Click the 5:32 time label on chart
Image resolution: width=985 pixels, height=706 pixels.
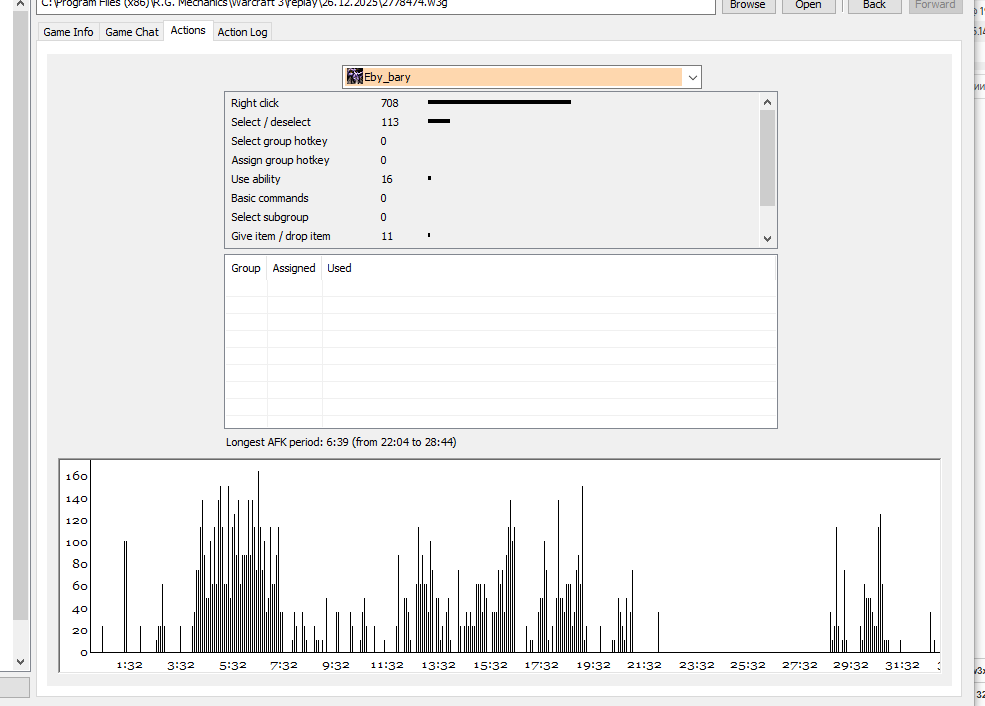click(232, 665)
